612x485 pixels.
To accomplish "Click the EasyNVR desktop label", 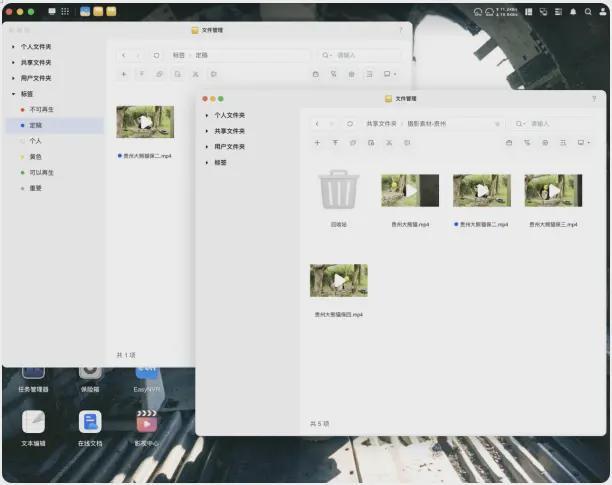I will click(147, 389).
